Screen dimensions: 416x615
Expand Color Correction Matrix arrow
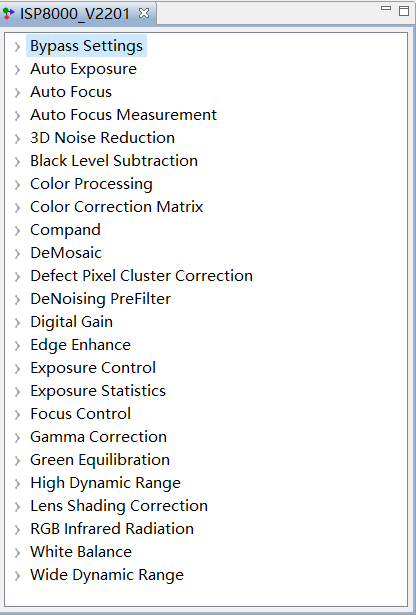tap(17, 208)
